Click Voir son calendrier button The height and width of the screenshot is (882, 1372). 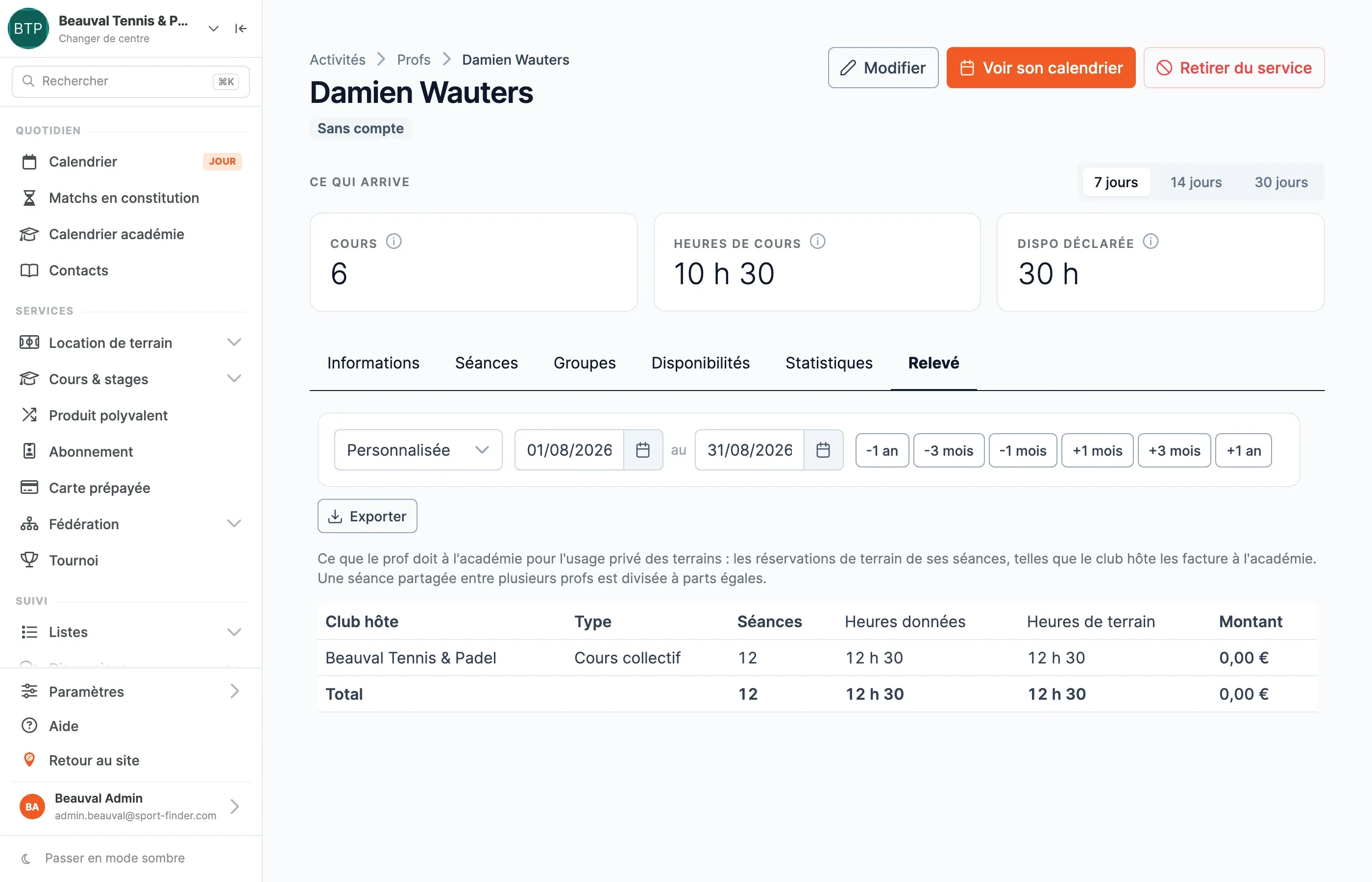pos(1040,68)
